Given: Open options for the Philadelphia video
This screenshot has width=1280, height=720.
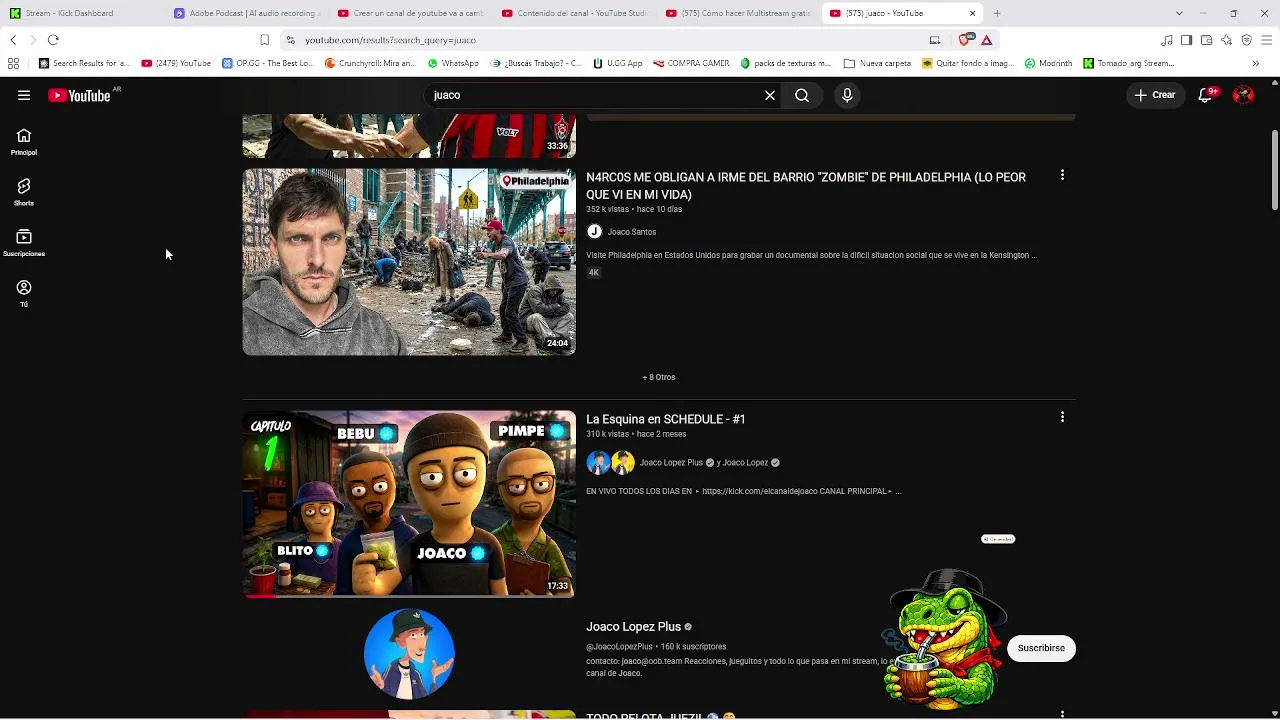Looking at the screenshot, I should click(1062, 175).
